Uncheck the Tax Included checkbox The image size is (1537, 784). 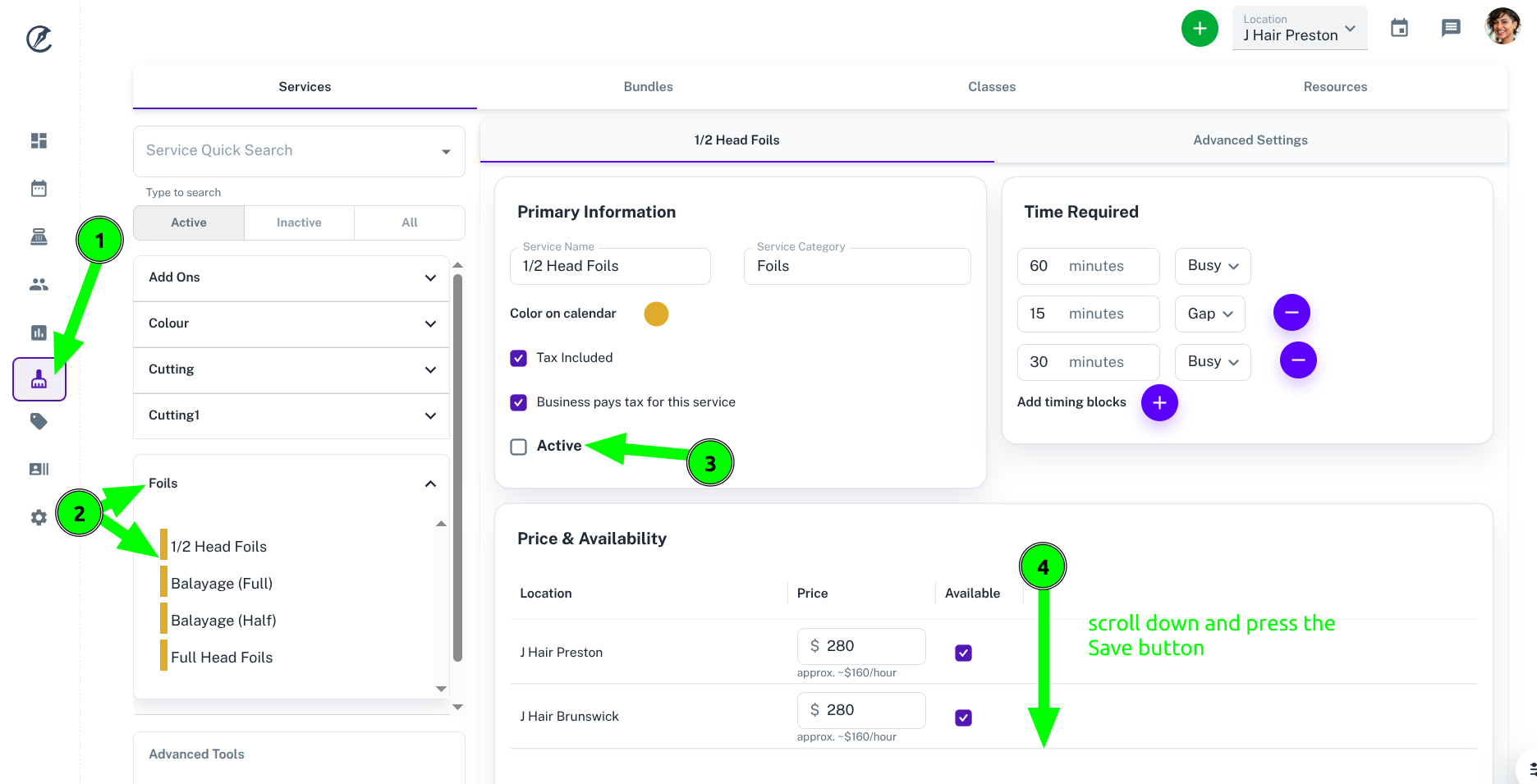(x=518, y=358)
